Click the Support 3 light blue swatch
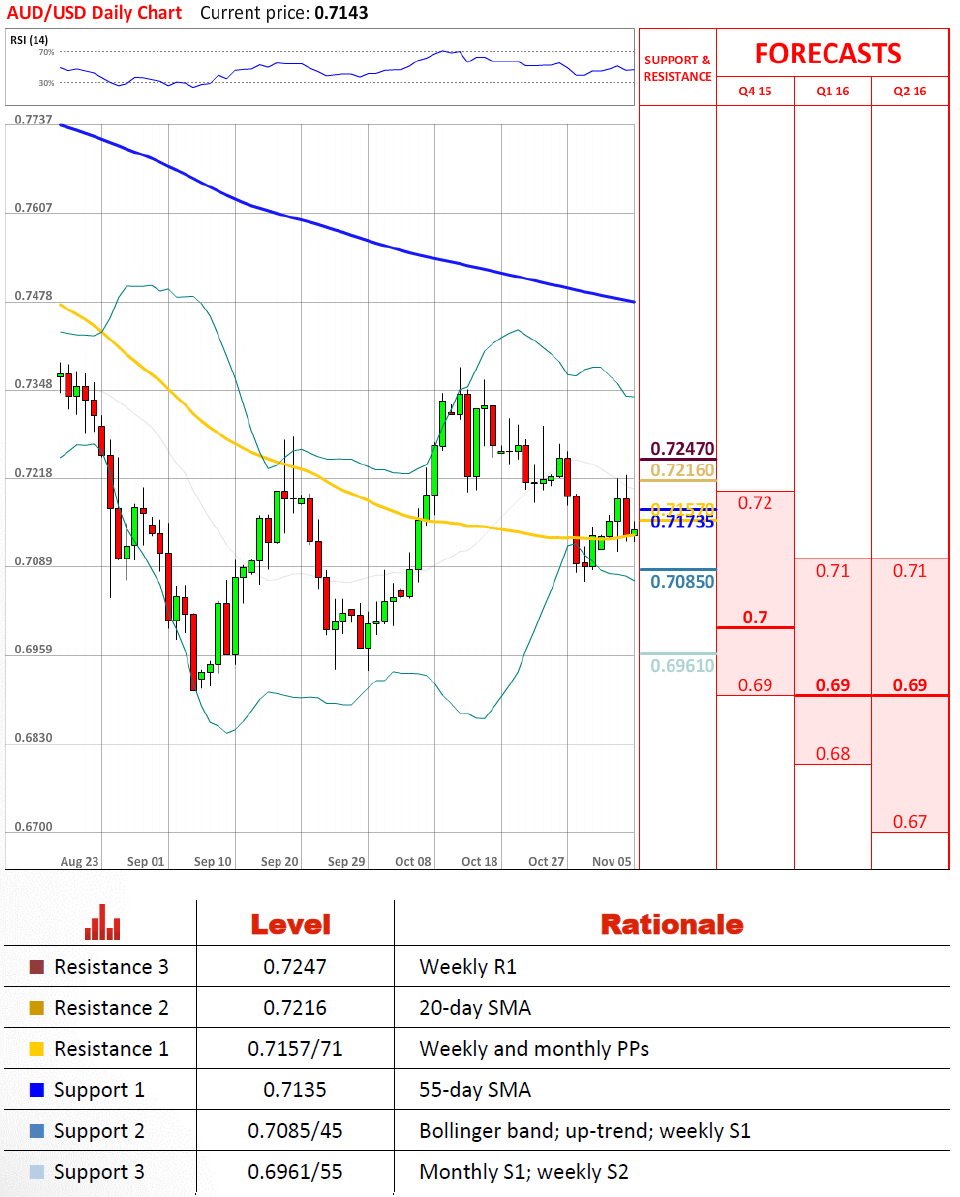The width and height of the screenshot is (960, 1197). pos(37,1172)
